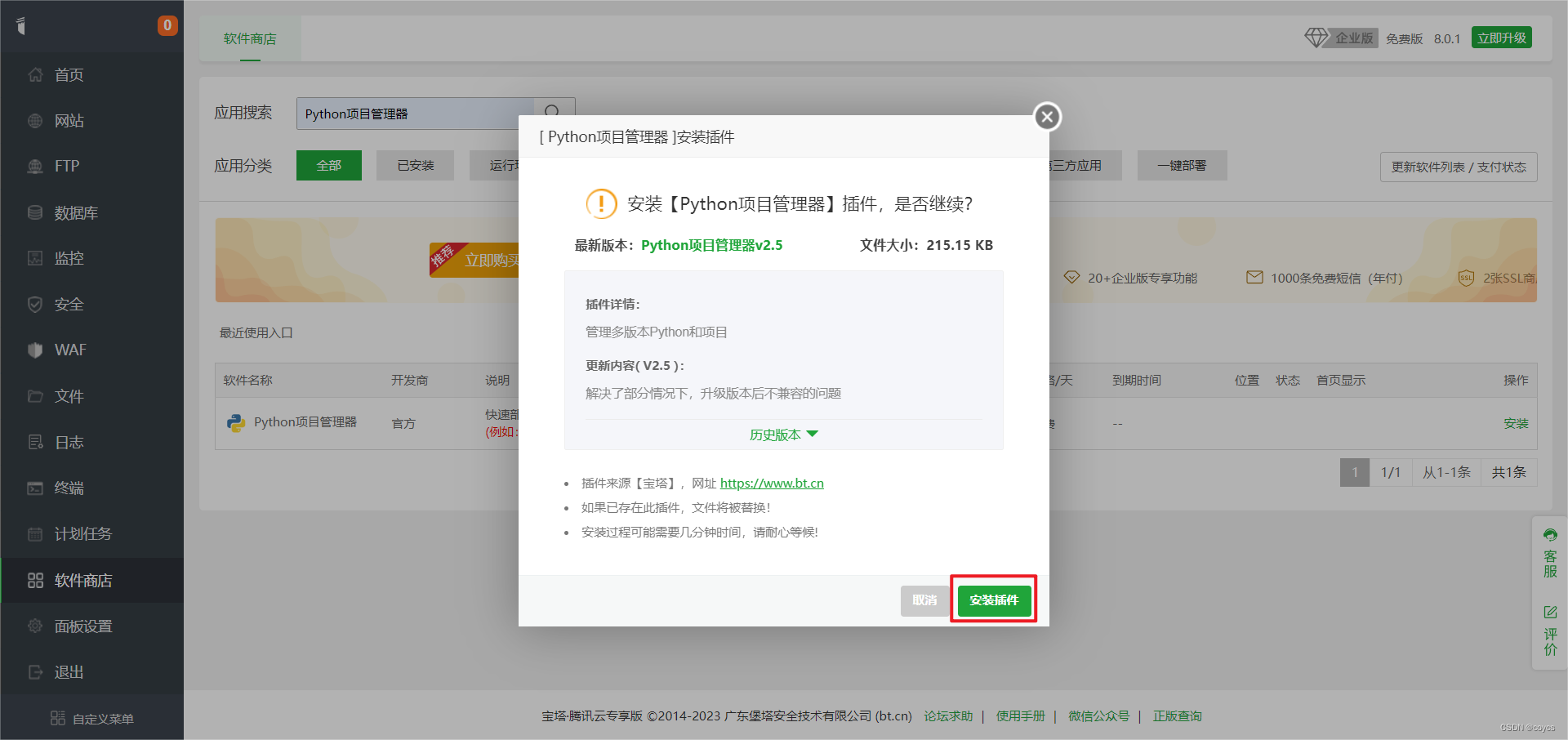Click the 企业版 label
This screenshot has width=1568, height=740.
[1354, 38]
